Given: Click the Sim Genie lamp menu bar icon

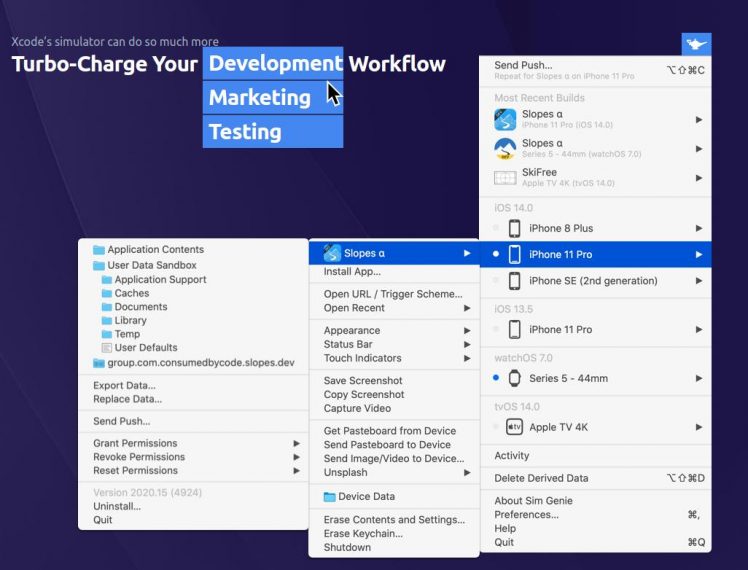Looking at the screenshot, I should pyautogui.click(x=696, y=44).
